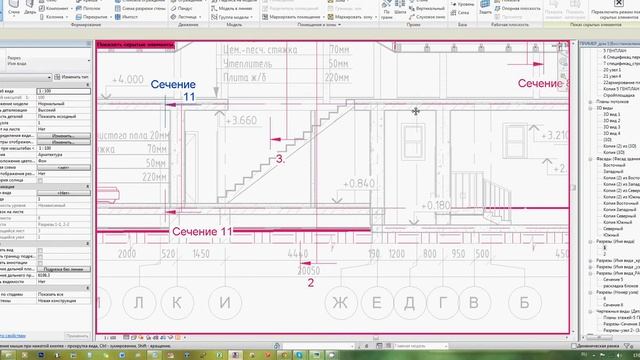
Task: Select the Шахта (shaft) opening tool
Action: [x=400, y=8]
